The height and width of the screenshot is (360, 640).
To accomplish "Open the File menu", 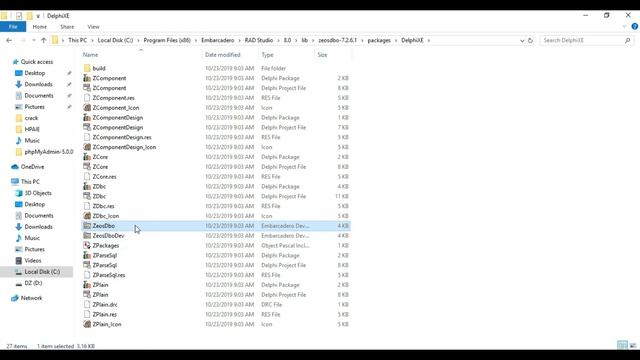I will coord(13,27).
